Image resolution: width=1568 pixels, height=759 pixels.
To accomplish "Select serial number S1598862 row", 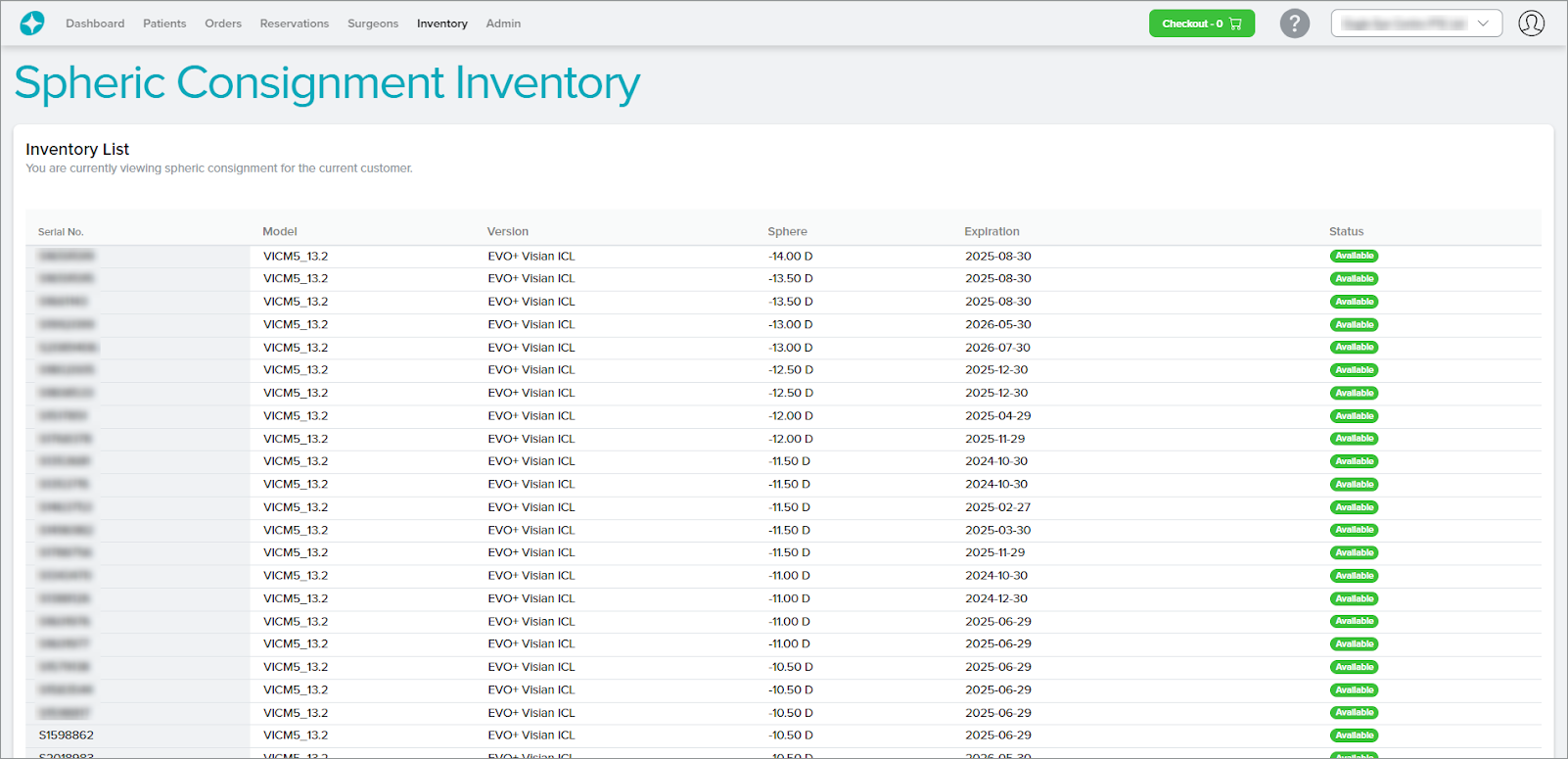I will coord(67,735).
